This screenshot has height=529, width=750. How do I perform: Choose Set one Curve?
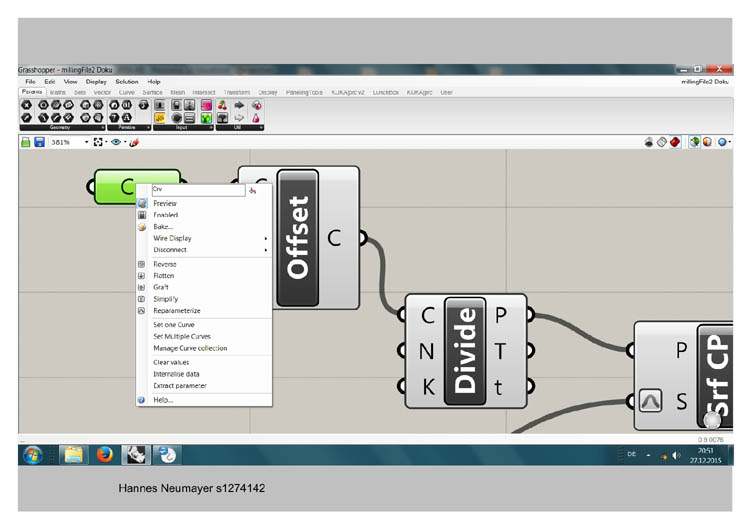(x=204, y=325)
